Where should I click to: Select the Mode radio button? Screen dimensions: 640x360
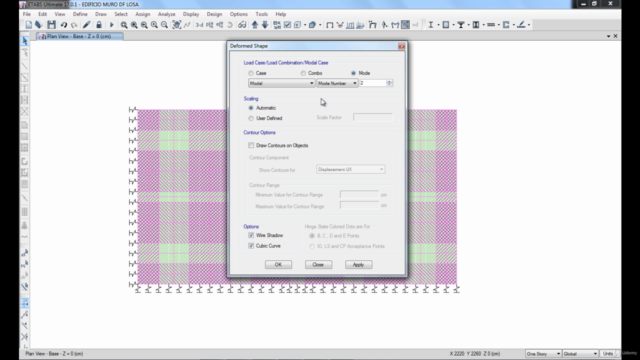[x=353, y=73]
